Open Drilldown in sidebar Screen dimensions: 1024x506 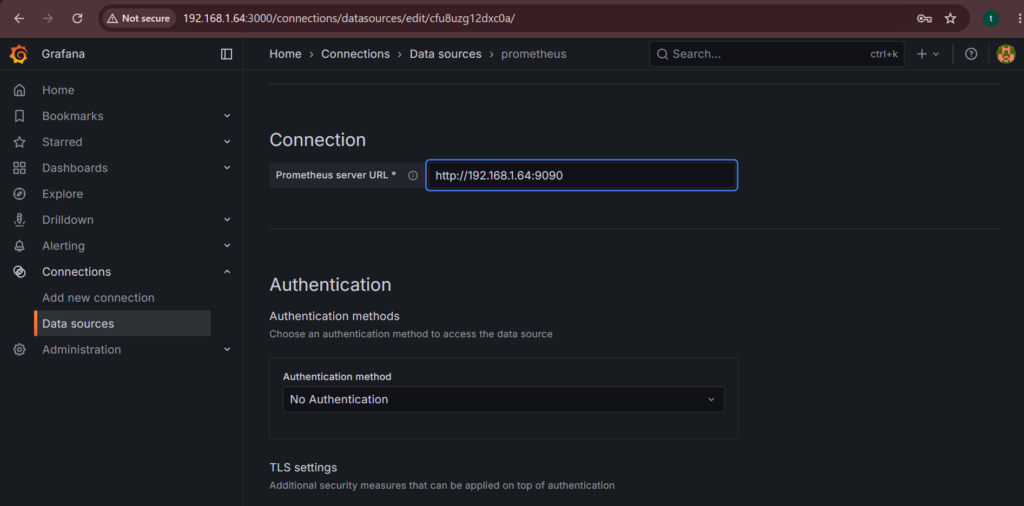(x=68, y=220)
